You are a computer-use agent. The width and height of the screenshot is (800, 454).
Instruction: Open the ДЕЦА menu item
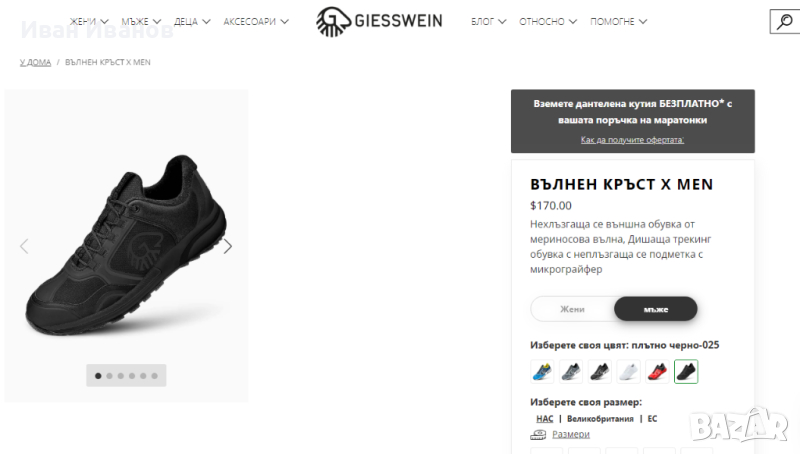point(192,21)
